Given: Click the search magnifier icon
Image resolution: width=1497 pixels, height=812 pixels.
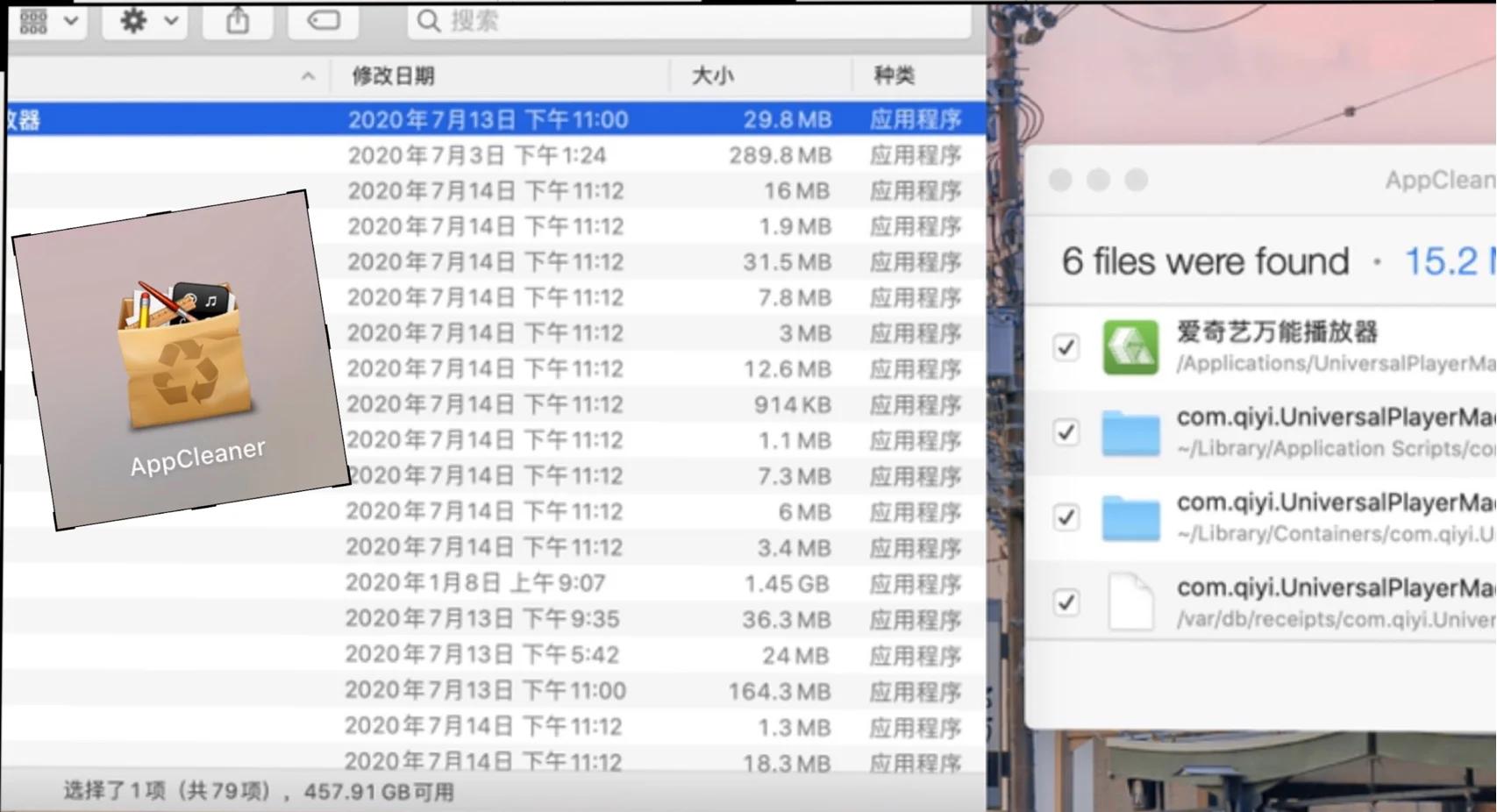Looking at the screenshot, I should tap(429, 20).
